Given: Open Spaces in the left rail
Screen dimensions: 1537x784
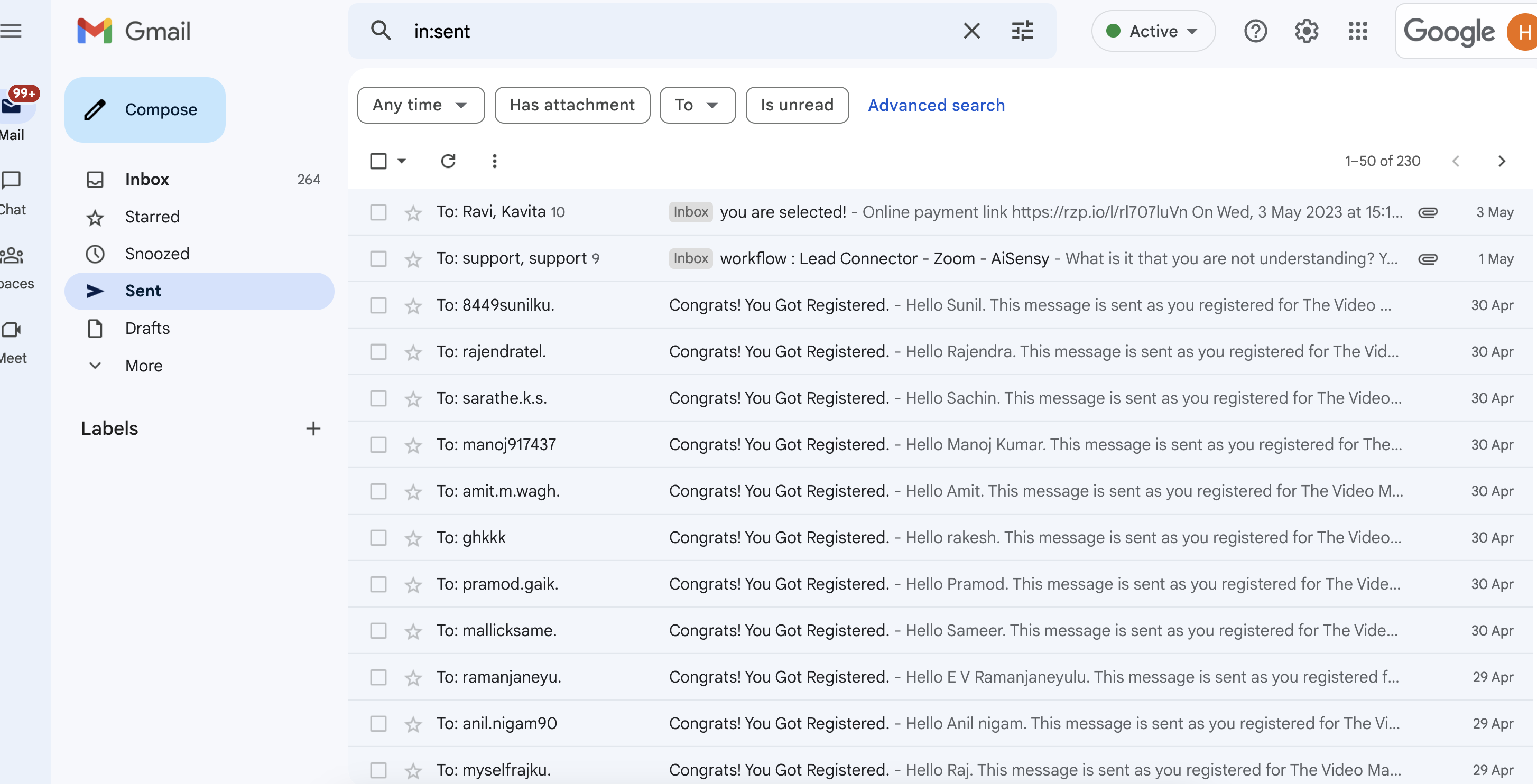Looking at the screenshot, I should [15, 267].
